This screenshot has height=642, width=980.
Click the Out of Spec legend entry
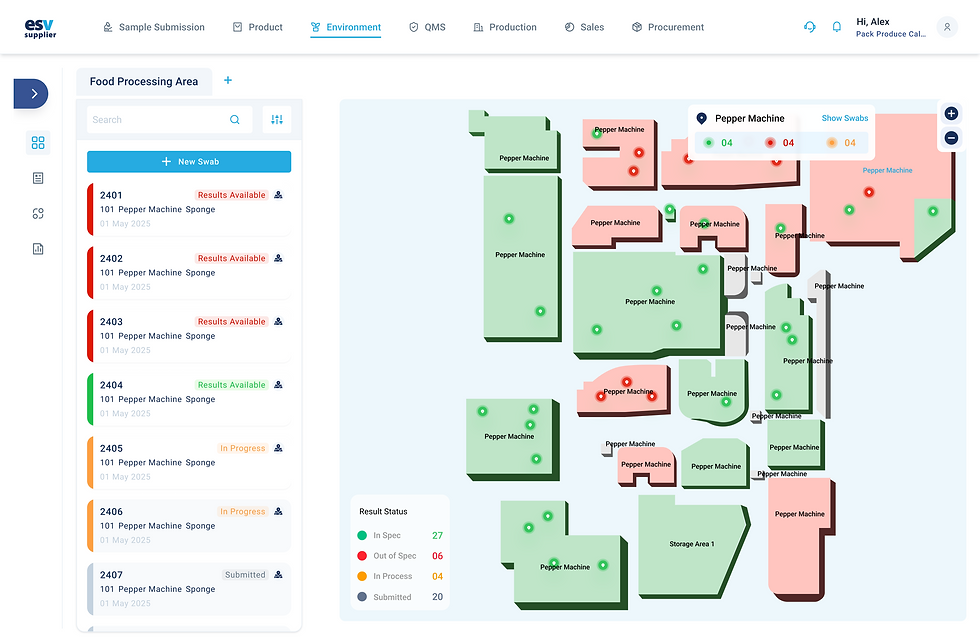(x=400, y=556)
